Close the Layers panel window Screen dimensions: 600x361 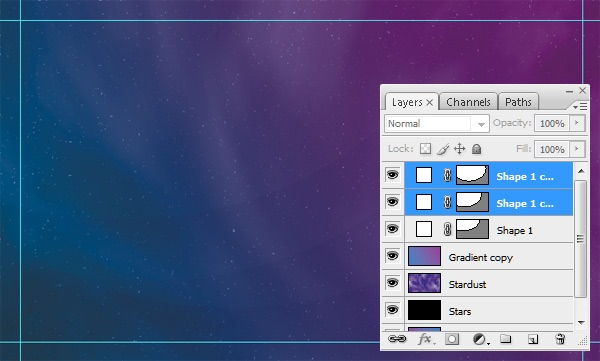582,90
